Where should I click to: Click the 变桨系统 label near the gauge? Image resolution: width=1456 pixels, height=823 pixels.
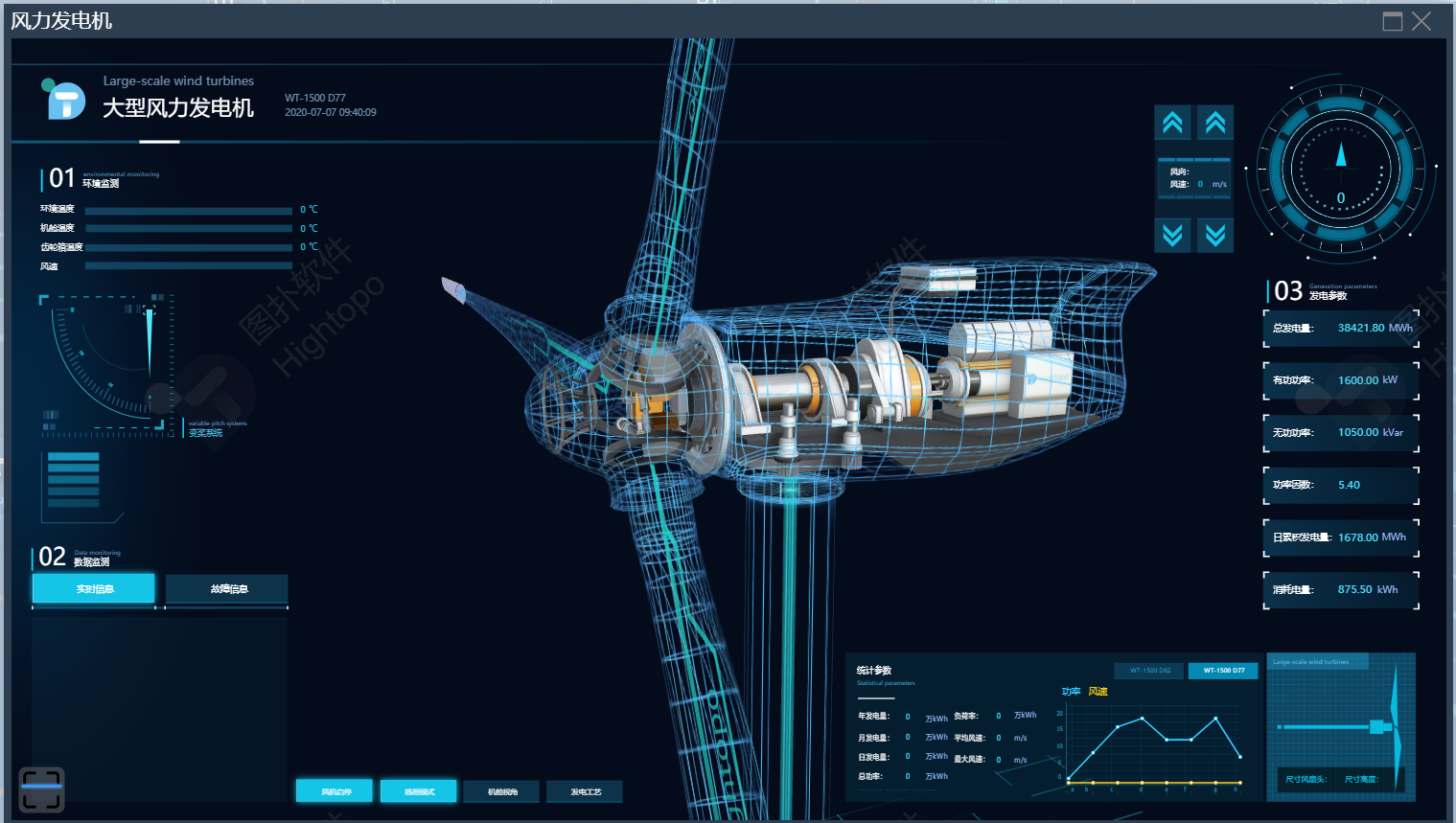[205, 433]
